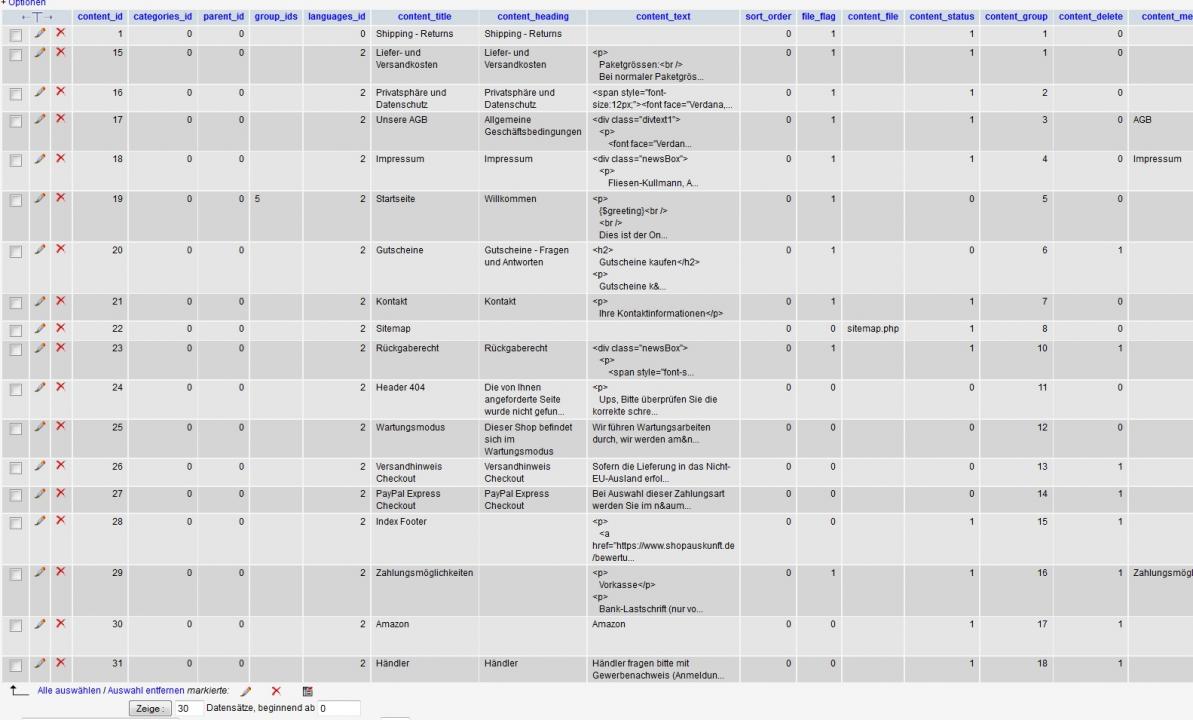Viewport: 1193px width, 720px height.
Task: Export the marked rows via bottom icon
Action: click(308, 691)
